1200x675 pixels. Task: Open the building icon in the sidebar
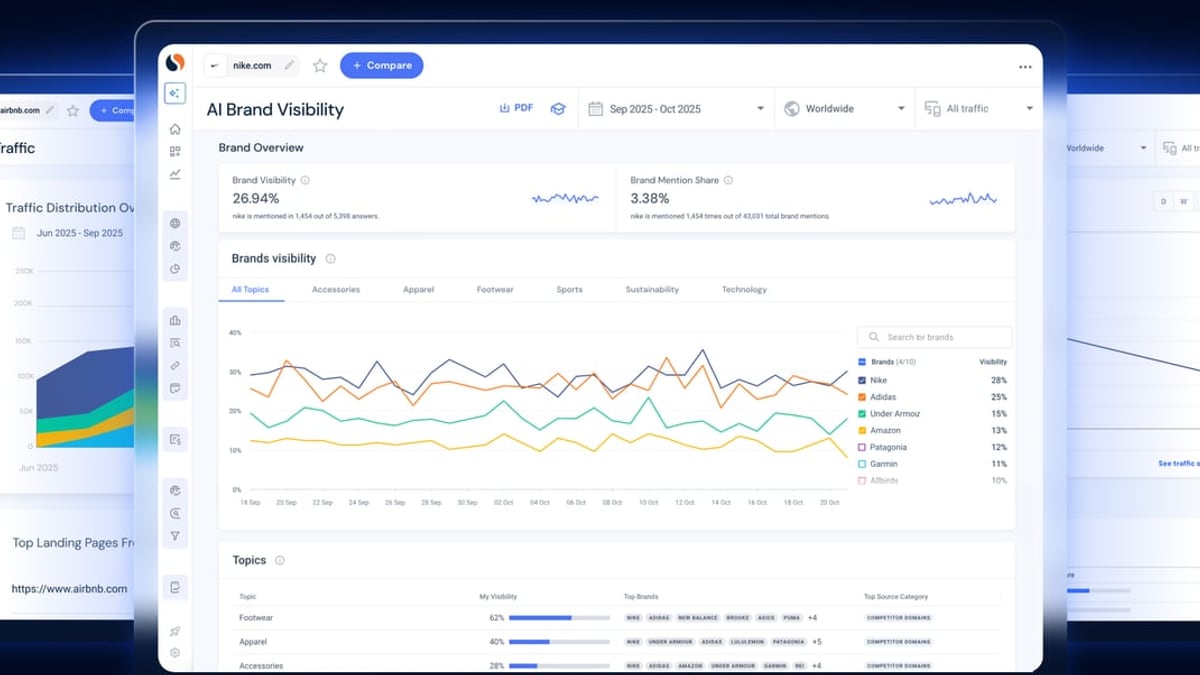coord(175,320)
